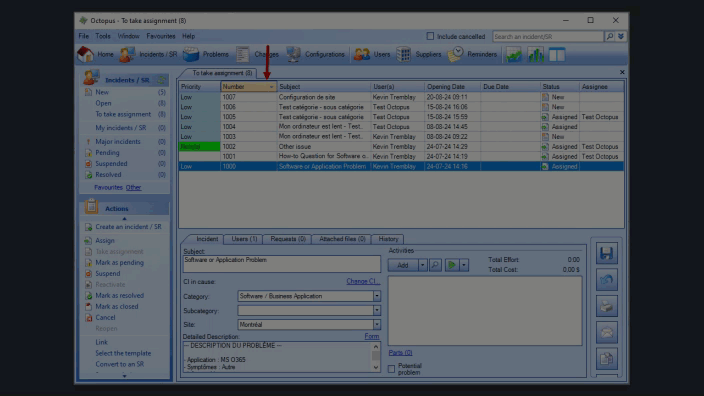Open the Category dropdown
The height and width of the screenshot is (396, 704).
pyautogui.click(x=377, y=296)
